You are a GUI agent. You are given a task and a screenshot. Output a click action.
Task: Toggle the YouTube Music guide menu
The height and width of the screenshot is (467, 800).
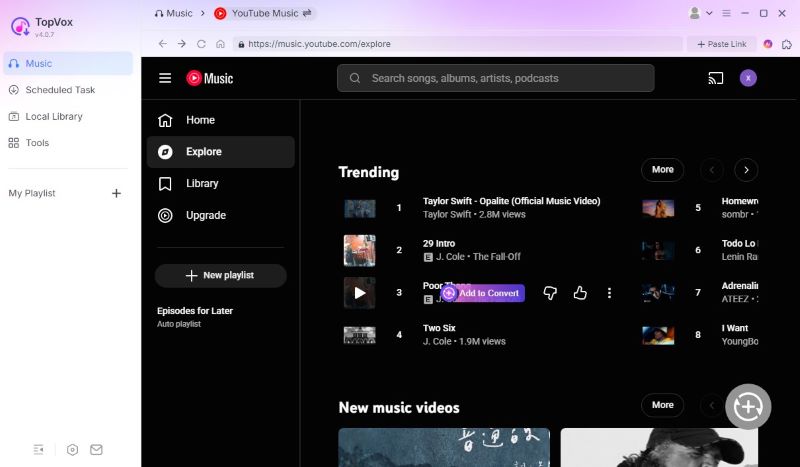coord(165,78)
